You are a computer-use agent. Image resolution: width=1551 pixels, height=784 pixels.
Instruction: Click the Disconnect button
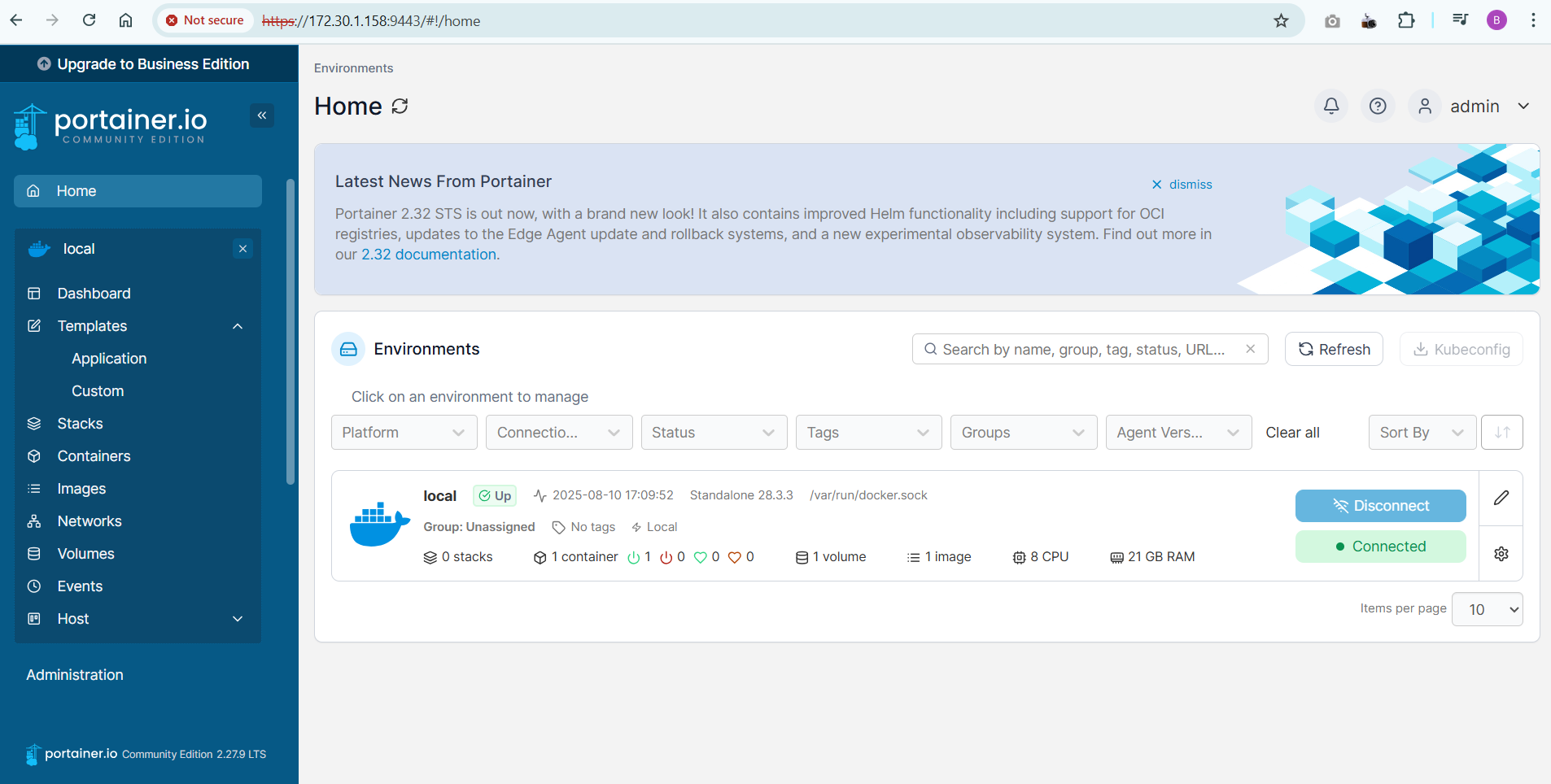click(1380, 506)
